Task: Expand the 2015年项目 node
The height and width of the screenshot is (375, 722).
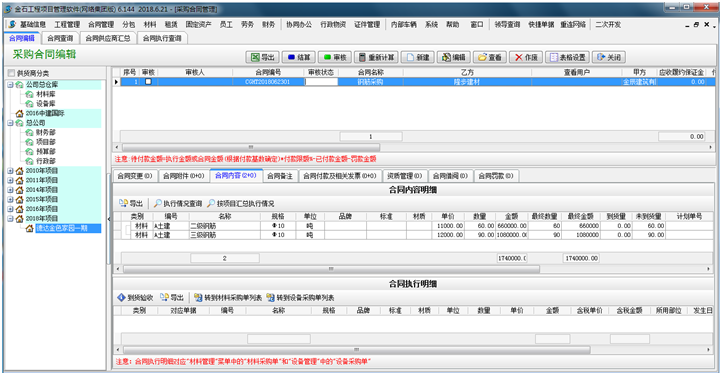Action: click(11, 199)
